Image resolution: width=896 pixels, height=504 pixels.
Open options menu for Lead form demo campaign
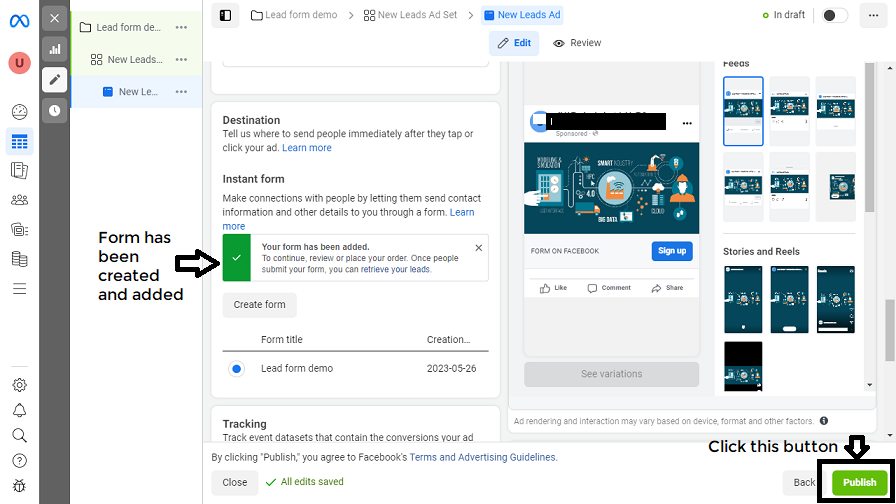(181, 28)
